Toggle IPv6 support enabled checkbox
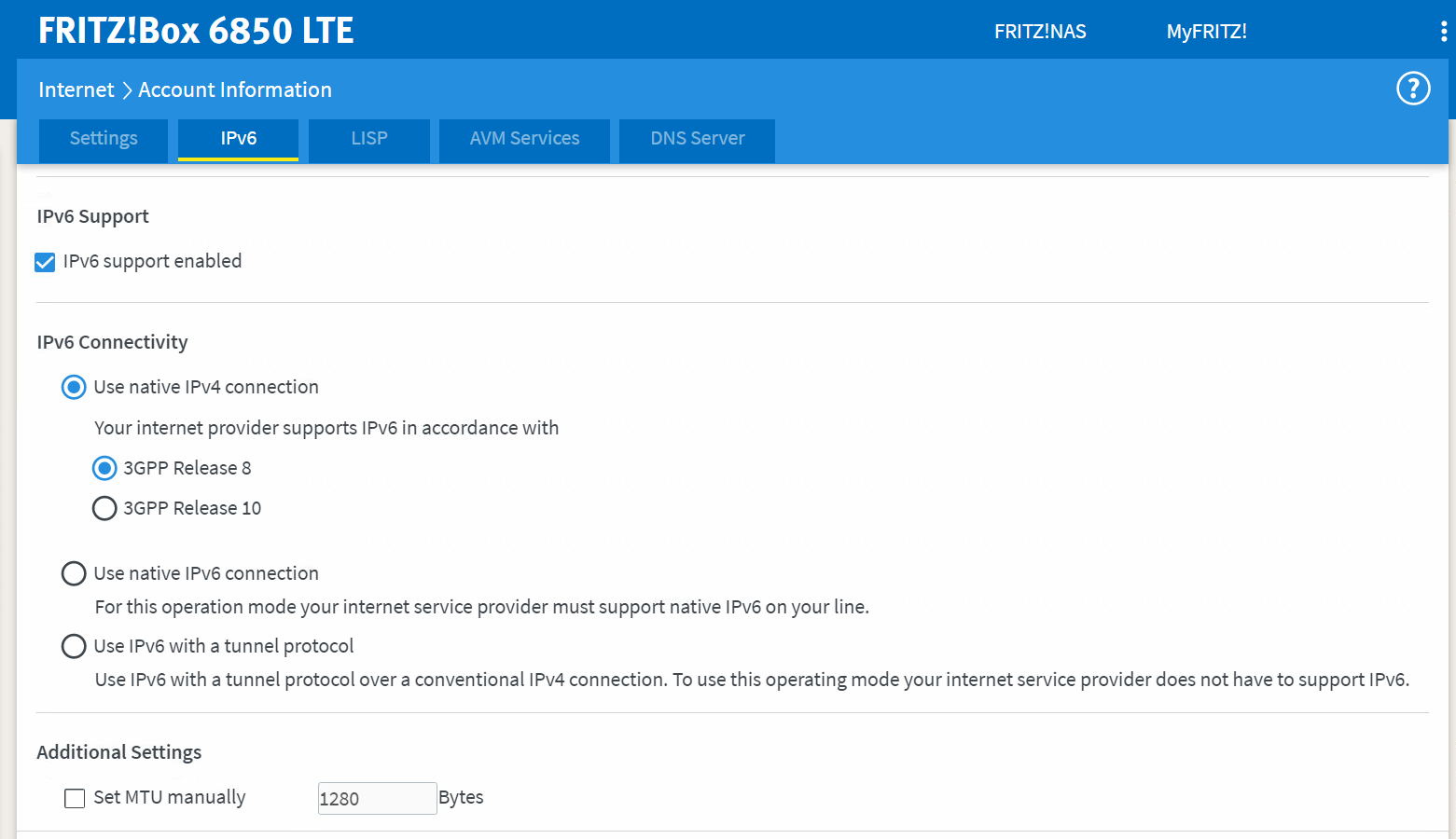 click(x=45, y=262)
